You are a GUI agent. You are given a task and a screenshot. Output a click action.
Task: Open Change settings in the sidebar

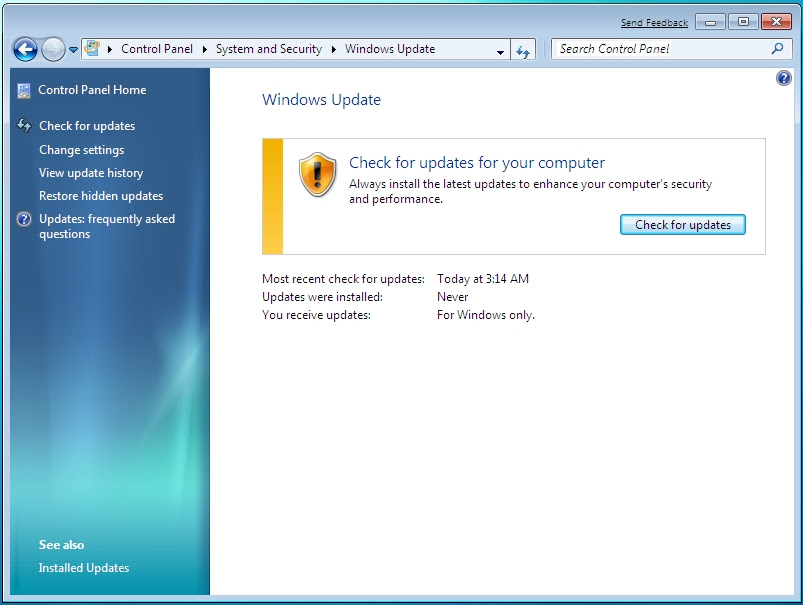click(81, 150)
